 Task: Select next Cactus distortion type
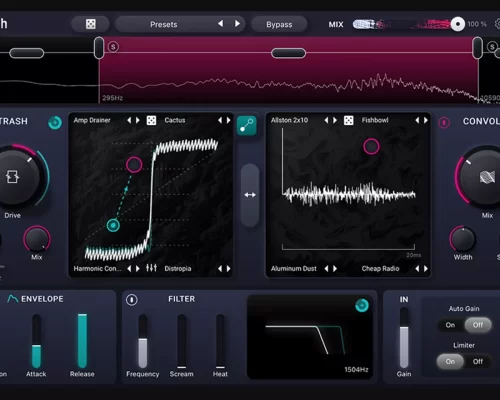point(229,120)
